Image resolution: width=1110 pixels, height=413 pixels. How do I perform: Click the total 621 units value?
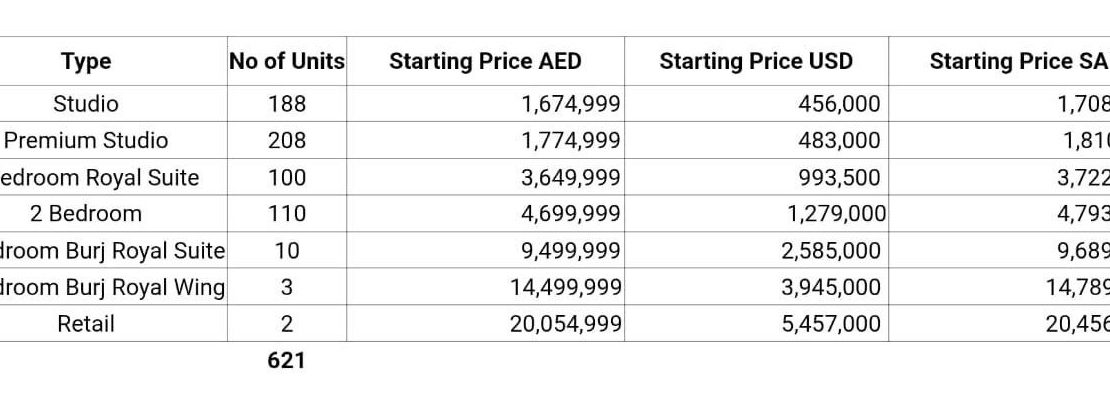[x=286, y=361]
